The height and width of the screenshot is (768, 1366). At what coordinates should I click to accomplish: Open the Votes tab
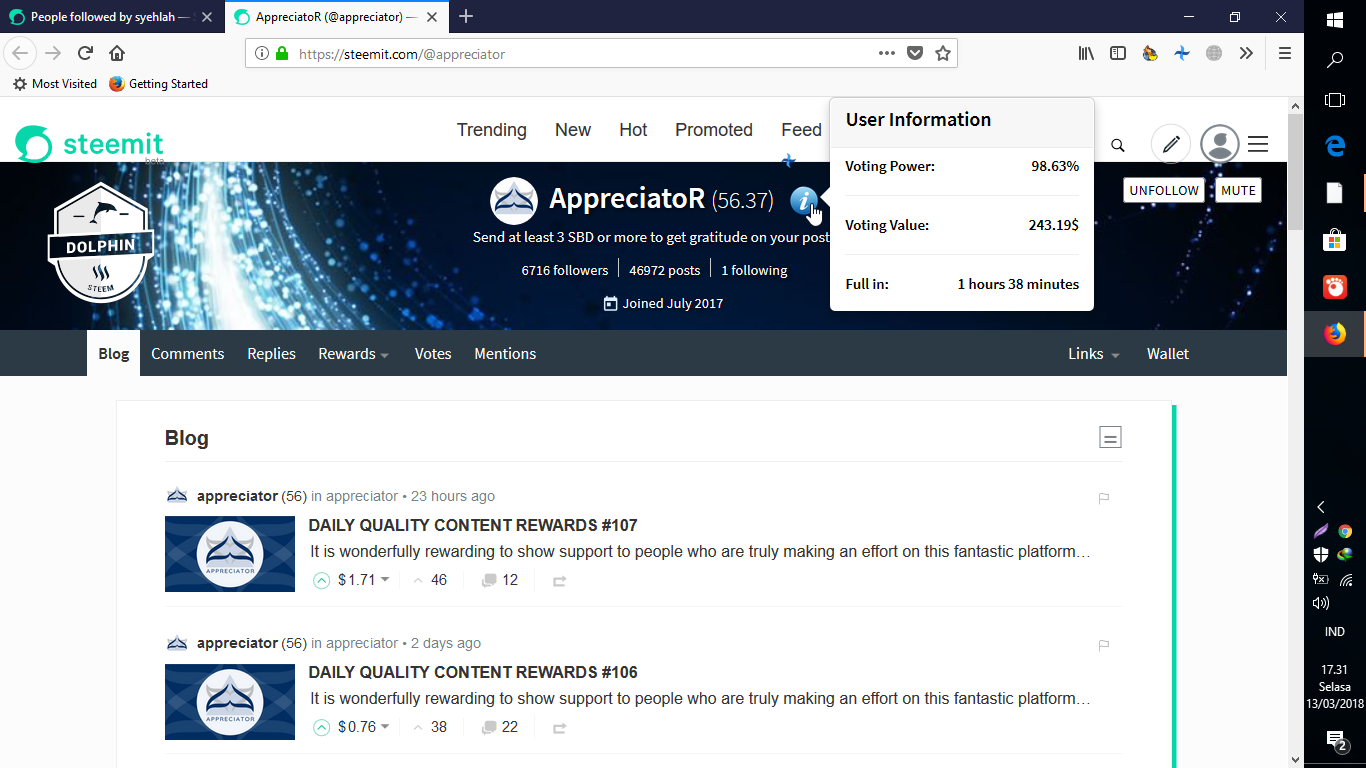tap(433, 354)
